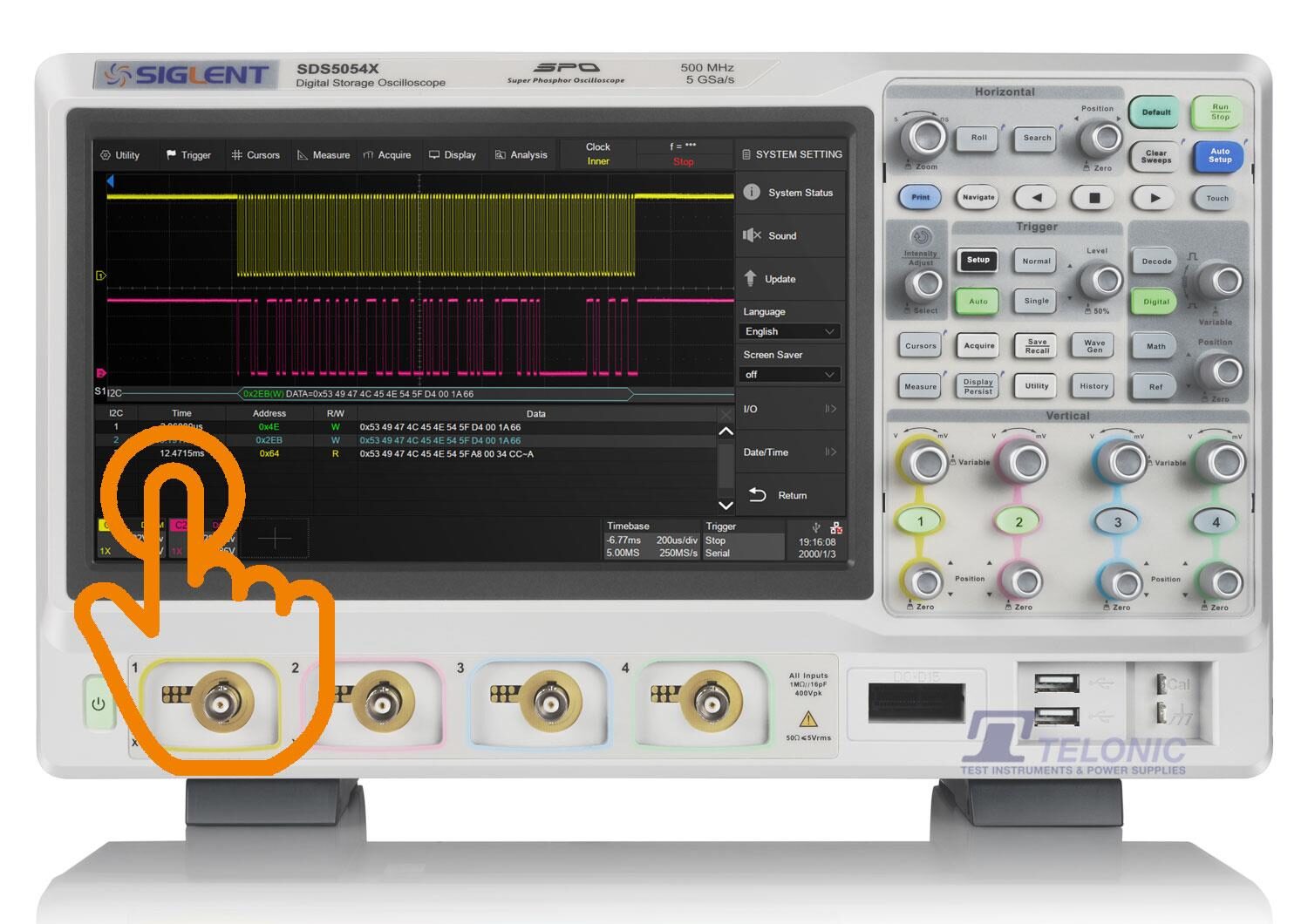
Task: Toggle the Decode button
Action: point(1156,261)
